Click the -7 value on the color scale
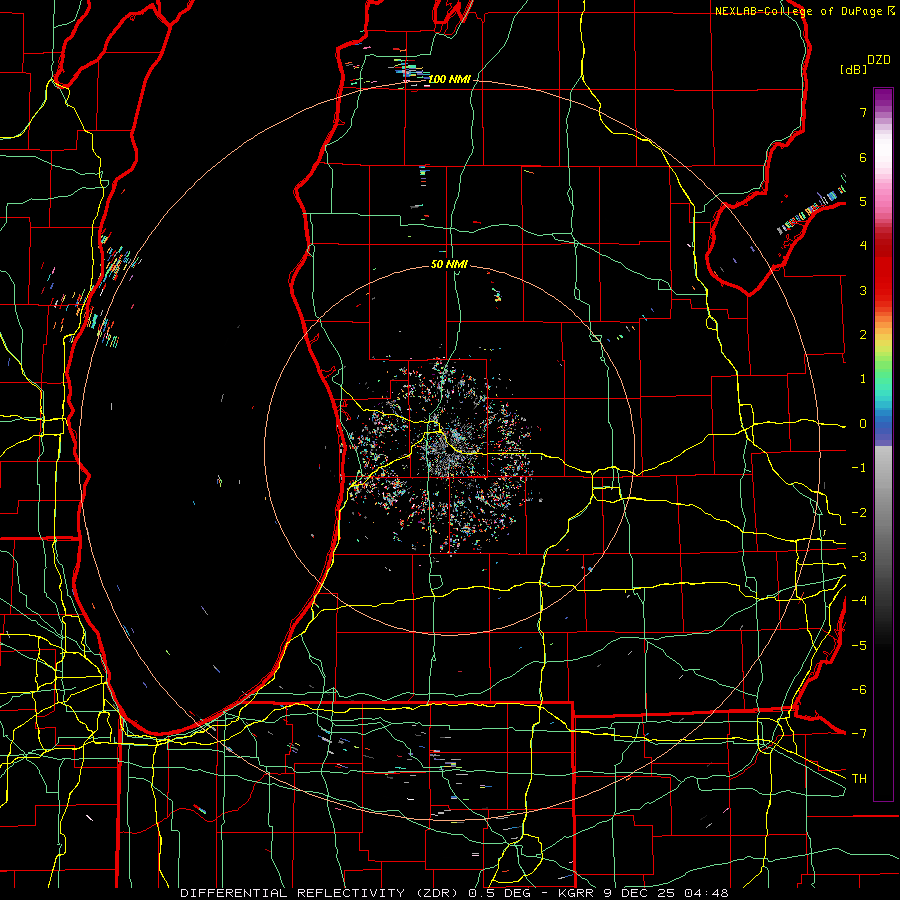This screenshot has width=900, height=900. point(859,734)
